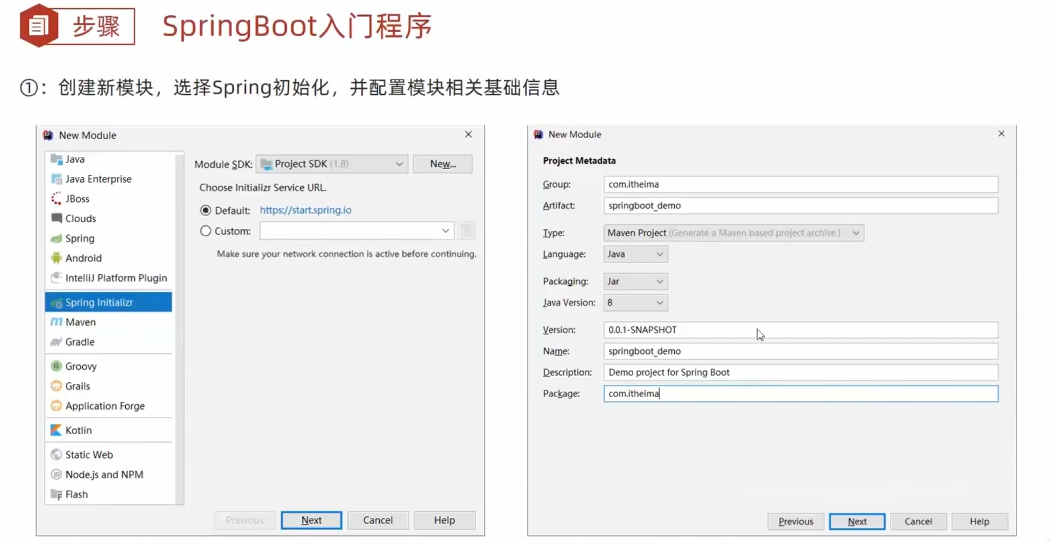Click the Grails icon

(x=56, y=386)
